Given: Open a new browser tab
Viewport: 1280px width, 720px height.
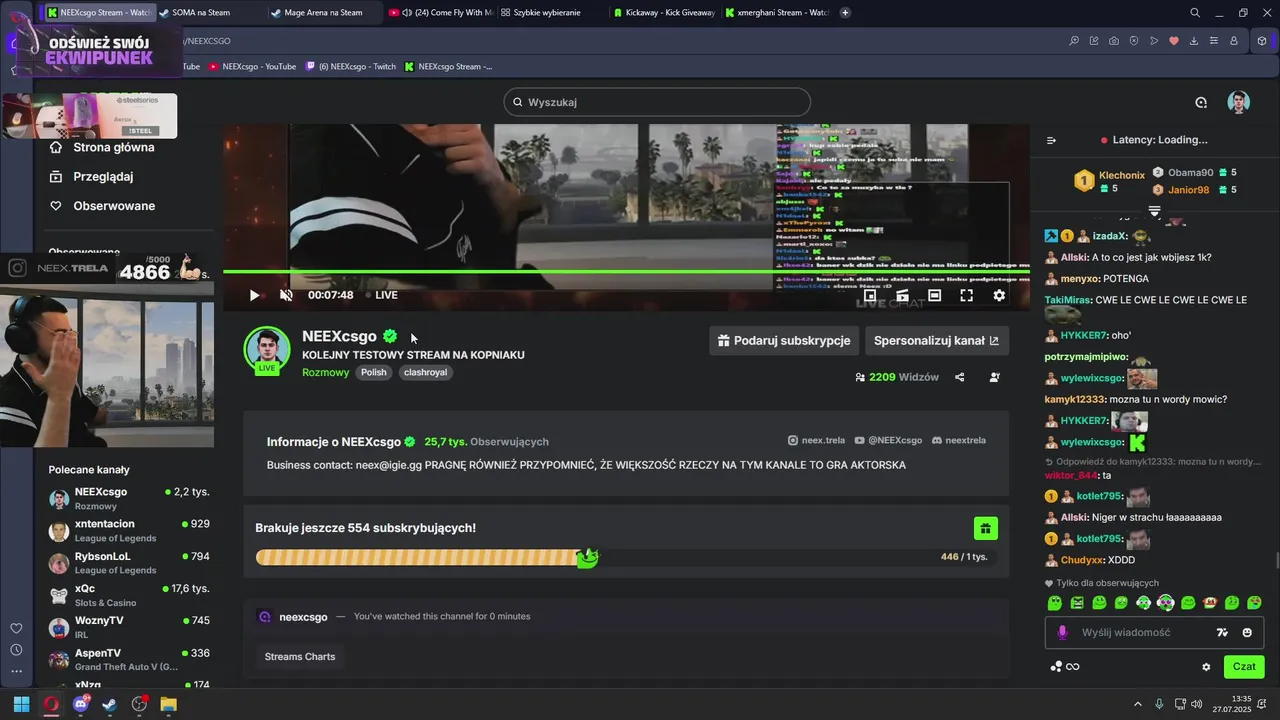Looking at the screenshot, I should coord(845,13).
